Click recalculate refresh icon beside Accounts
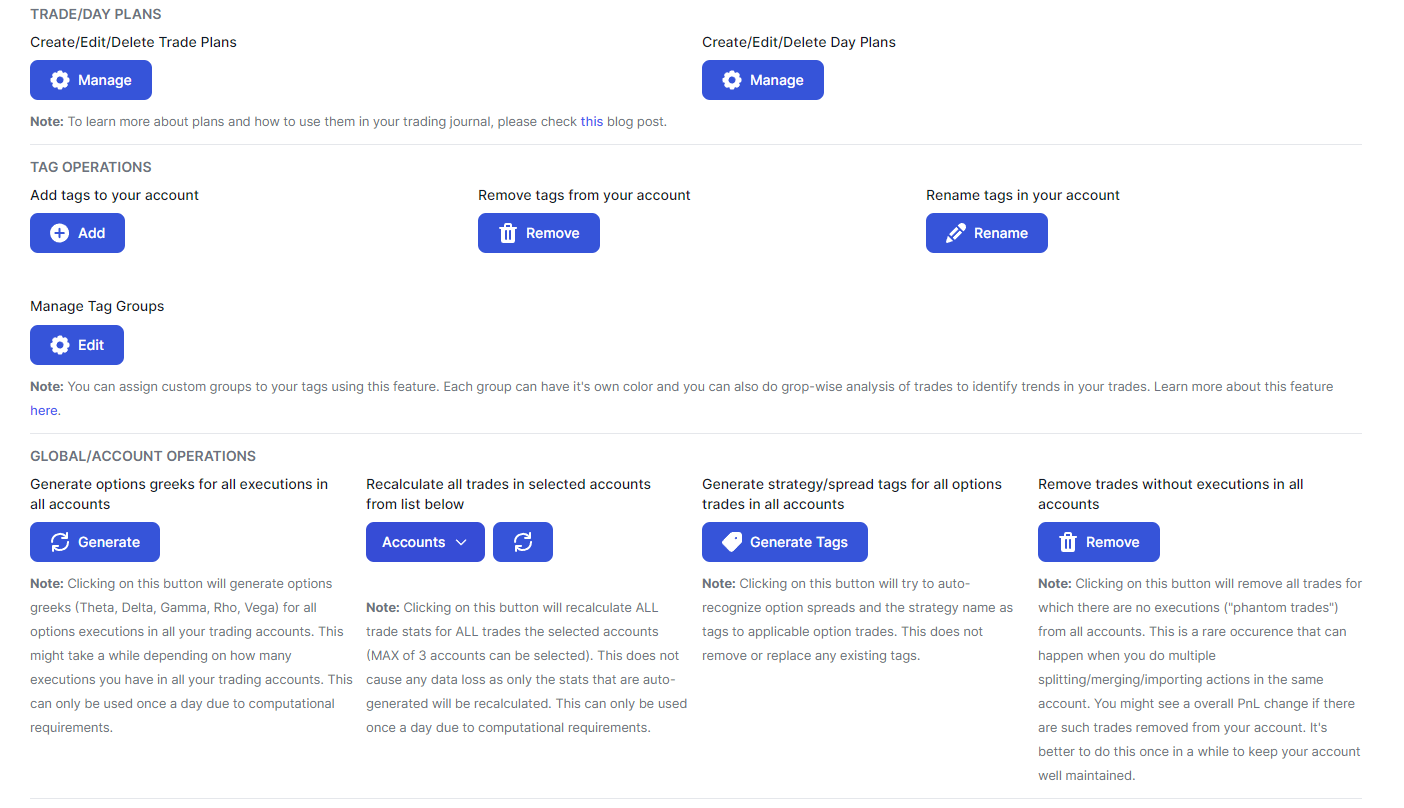This screenshot has width=1404, height=808. [523, 542]
